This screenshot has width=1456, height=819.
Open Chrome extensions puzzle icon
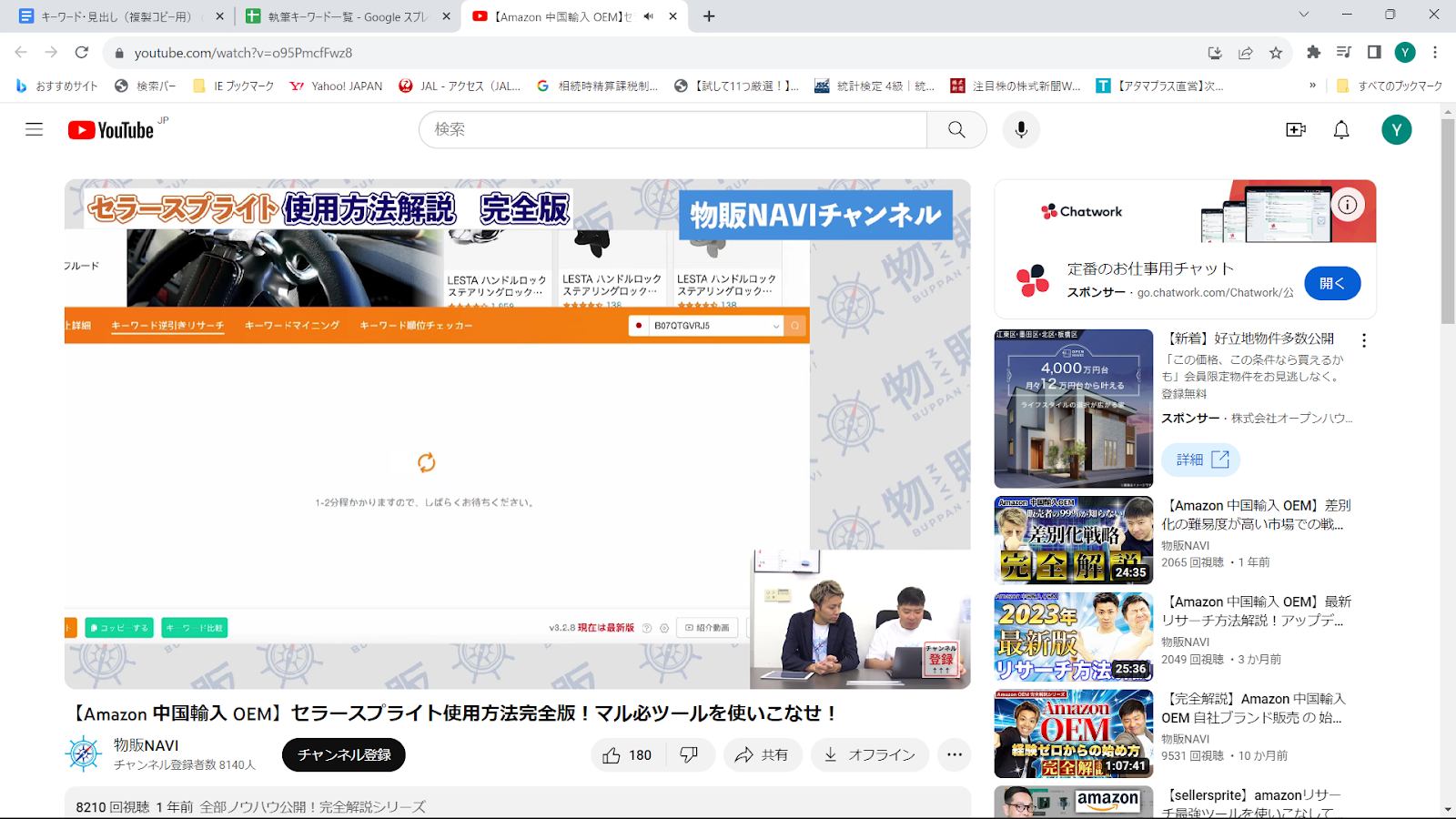pyautogui.click(x=1313, y=53)
